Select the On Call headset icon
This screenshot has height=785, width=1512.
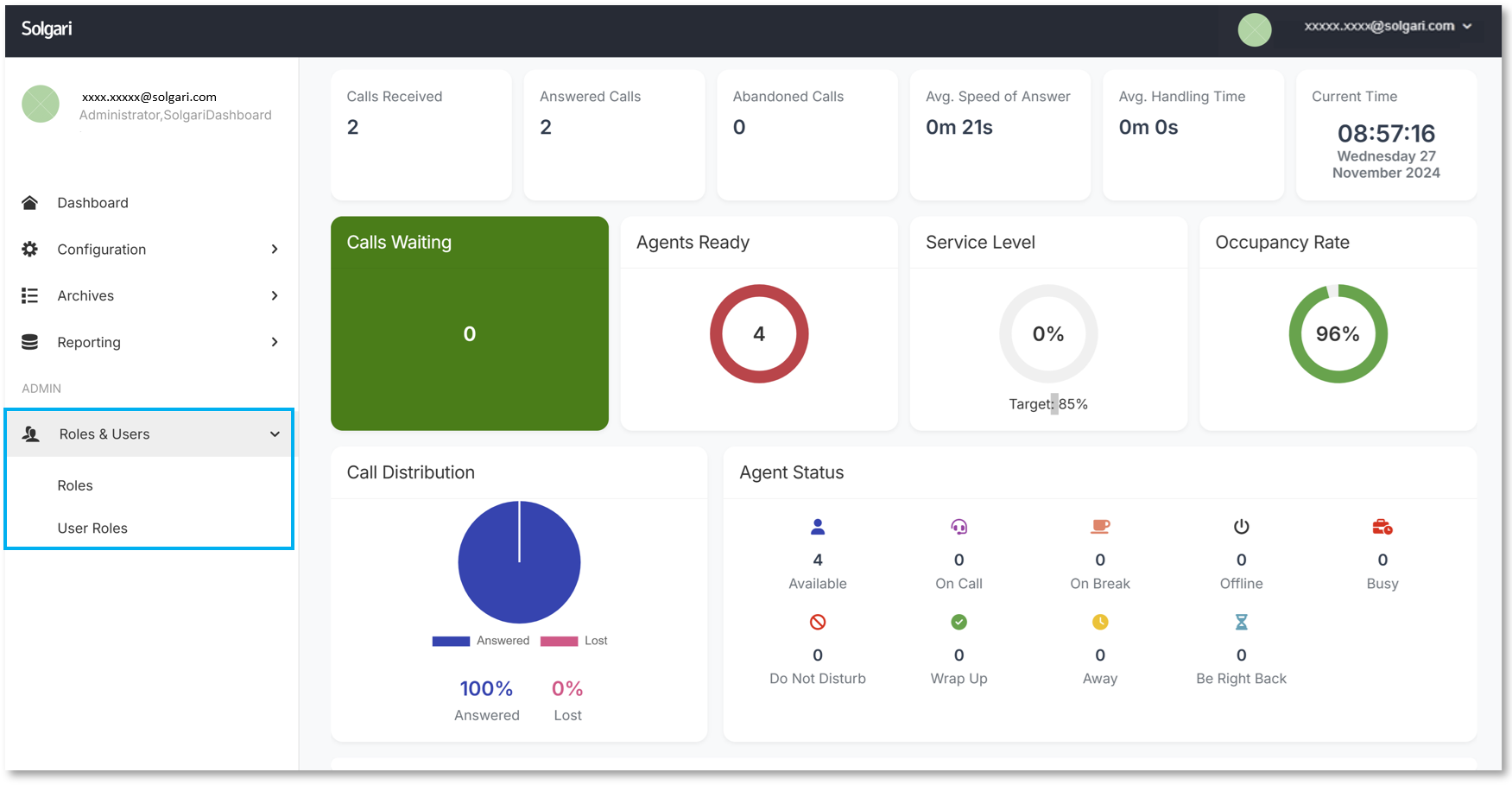pyautogui.click(x=958, y=527)
